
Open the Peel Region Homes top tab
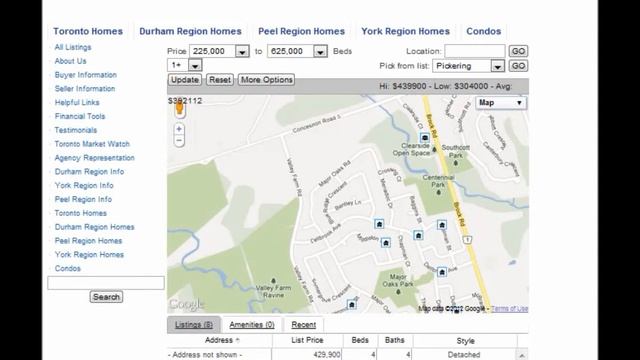pyautogui.click(x=301, y=31)
